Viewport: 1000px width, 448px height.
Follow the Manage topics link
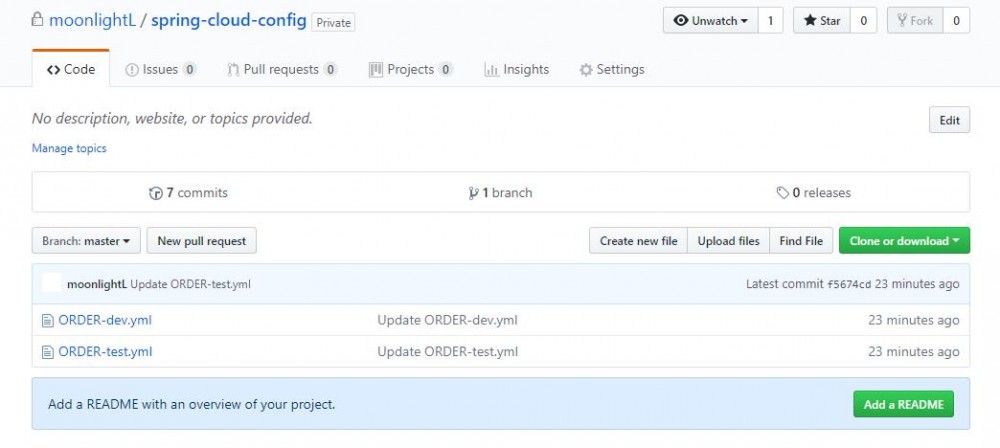coord(69,148)
